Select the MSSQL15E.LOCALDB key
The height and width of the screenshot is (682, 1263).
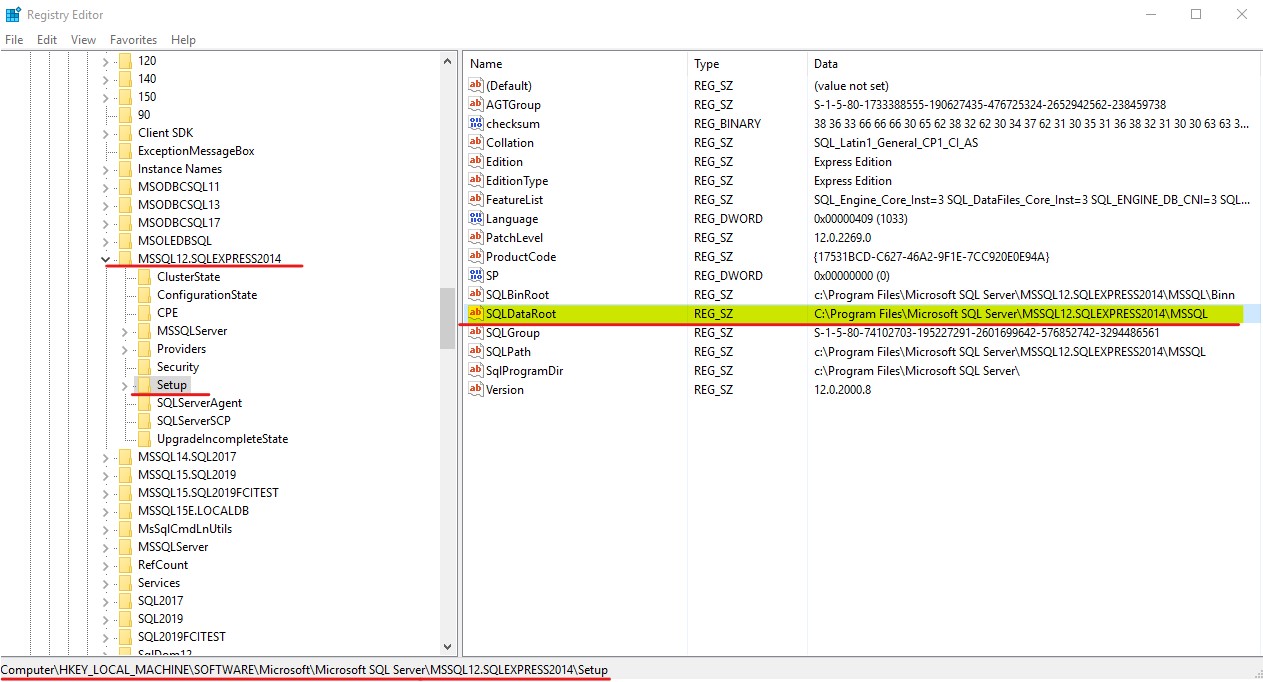coord(193,511)
